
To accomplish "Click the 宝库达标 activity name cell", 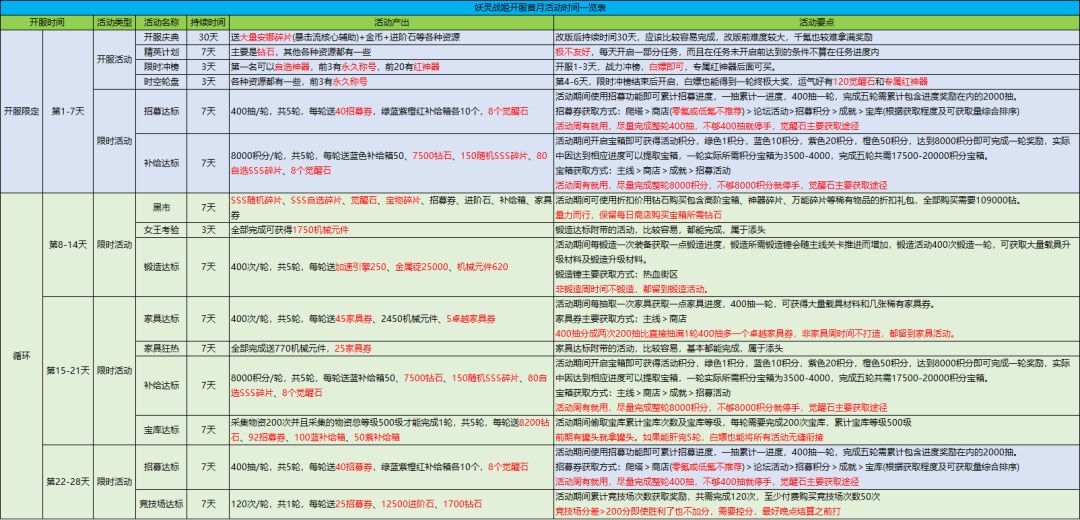I will coord(161,430).
